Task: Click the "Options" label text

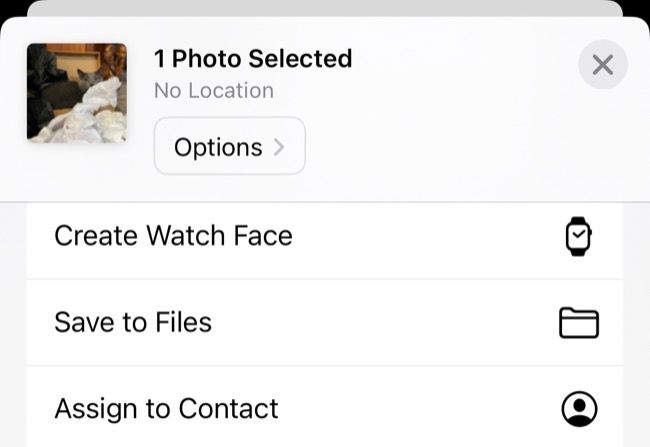Action: [x=217, y=147]
